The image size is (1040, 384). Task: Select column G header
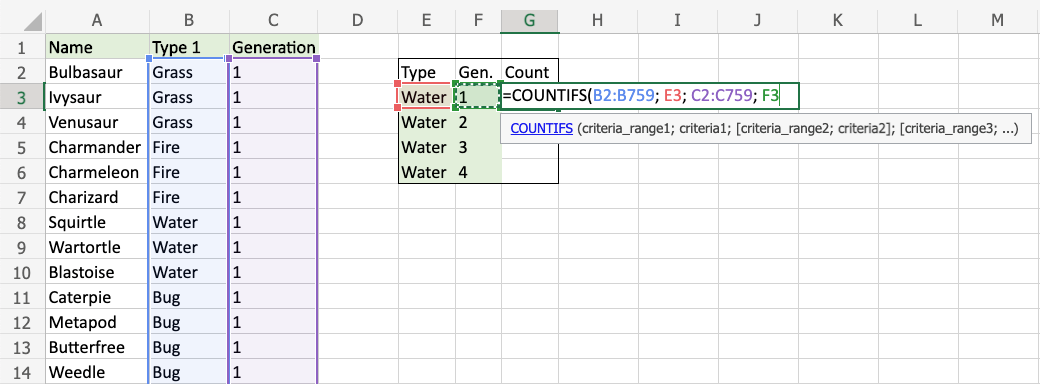click(x=529, y=21)
